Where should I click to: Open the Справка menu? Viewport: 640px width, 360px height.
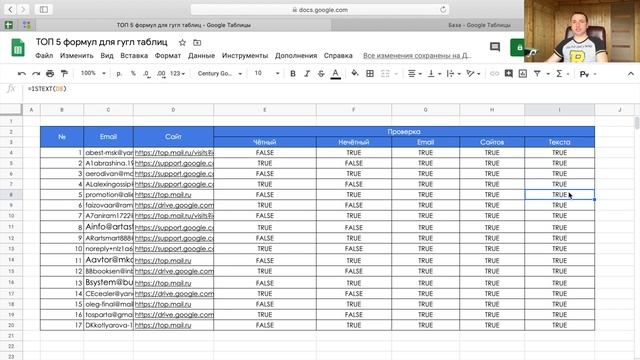[x=338, y=56]
